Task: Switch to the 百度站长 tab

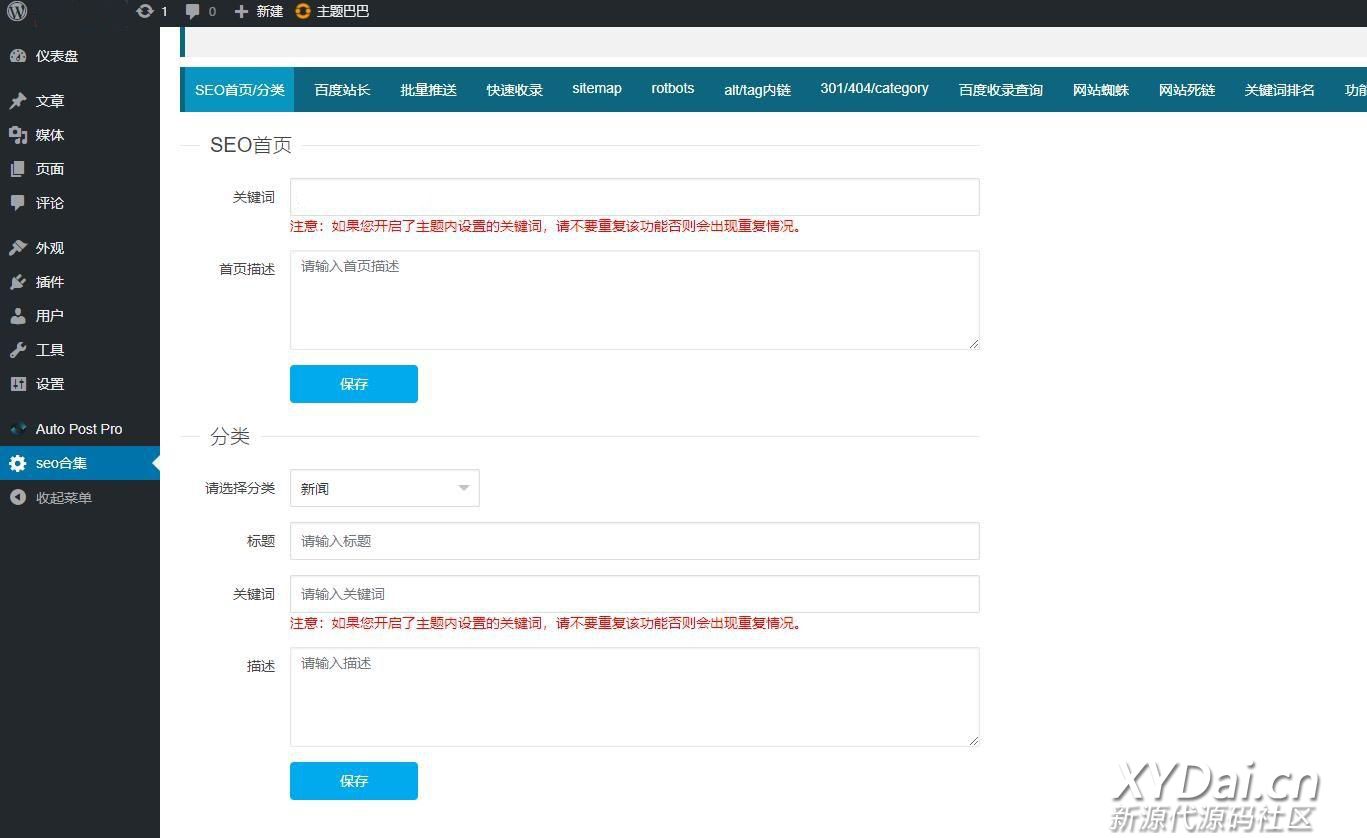Action: (x=342, y=90)
